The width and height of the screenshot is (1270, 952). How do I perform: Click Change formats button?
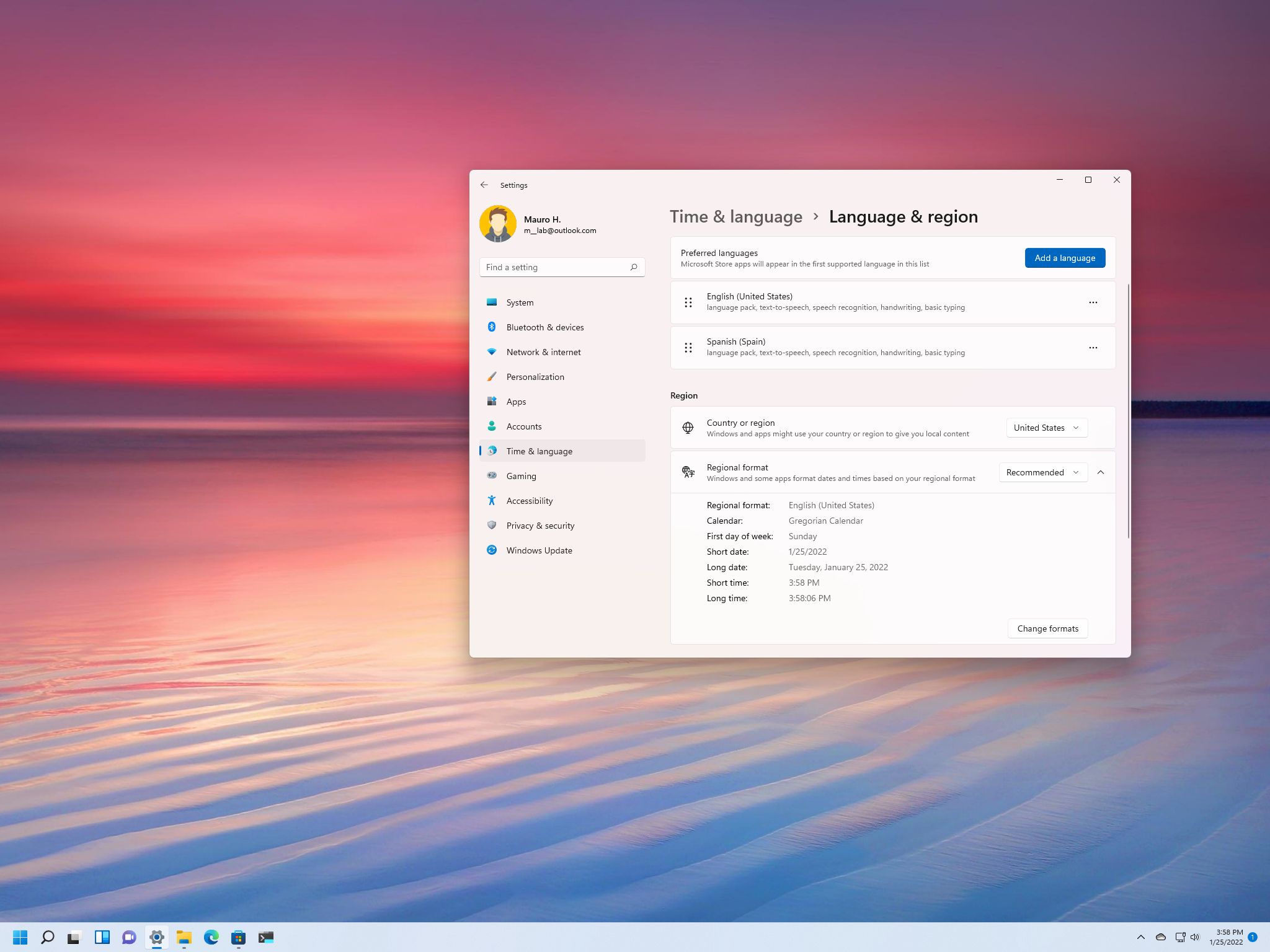(x=1047, y=628)
